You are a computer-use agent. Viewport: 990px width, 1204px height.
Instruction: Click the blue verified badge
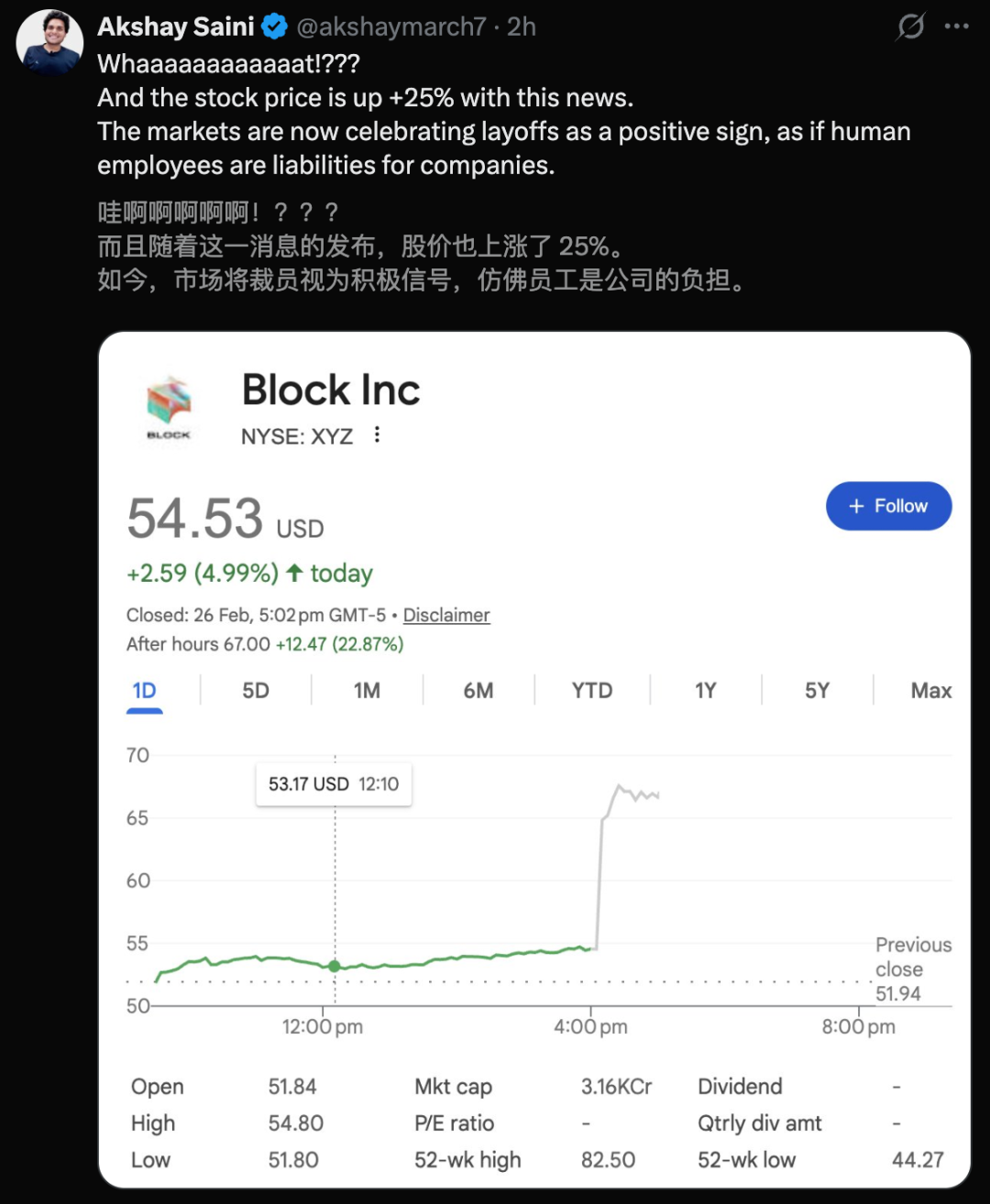pyautogui.click(x=275, y=27)
